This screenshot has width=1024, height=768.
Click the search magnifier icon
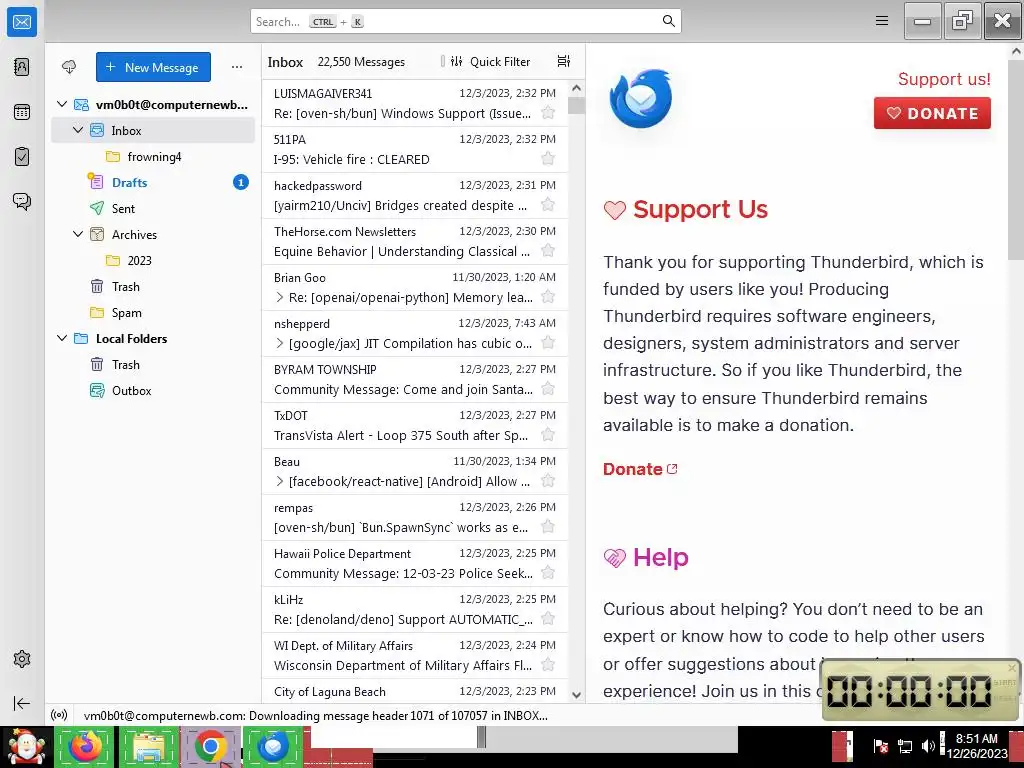pyautogui.click(x=668, y=21)
